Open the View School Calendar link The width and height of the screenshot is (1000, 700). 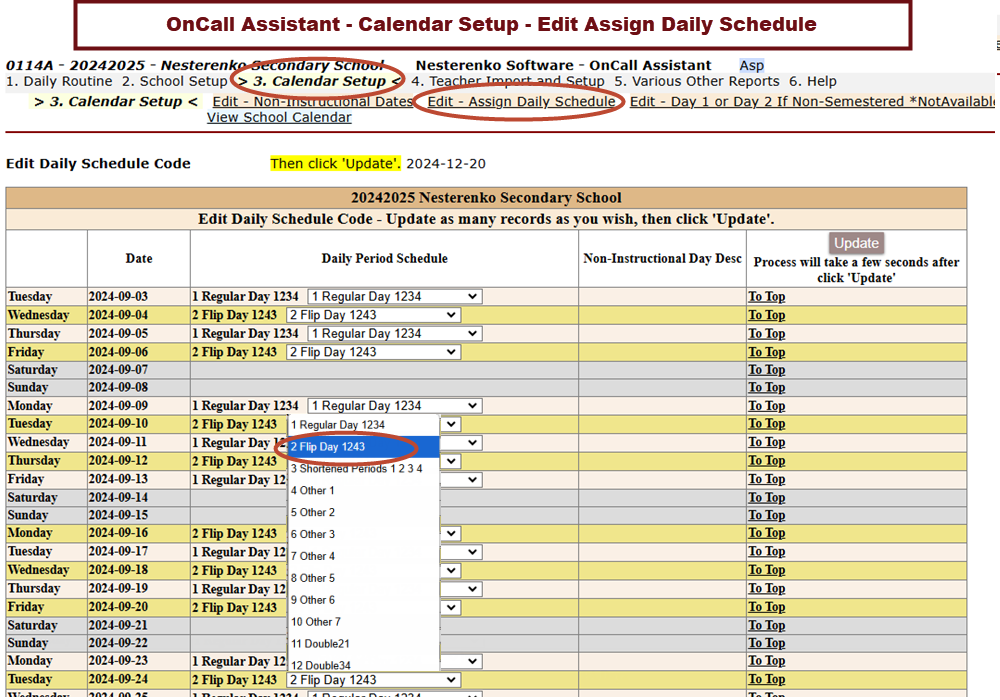coord(279,118)
